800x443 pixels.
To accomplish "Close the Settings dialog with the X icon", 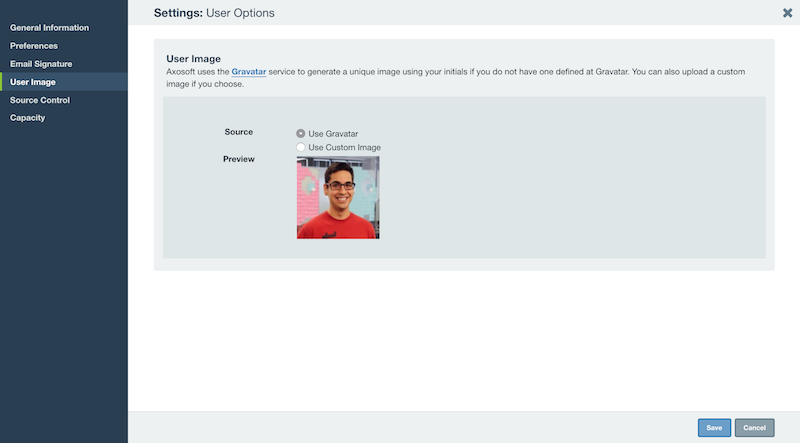I will [787, 13].
